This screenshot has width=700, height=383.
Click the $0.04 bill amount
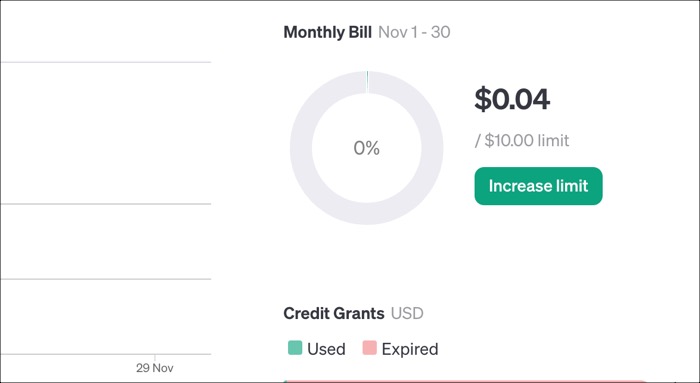coord(512,99)
